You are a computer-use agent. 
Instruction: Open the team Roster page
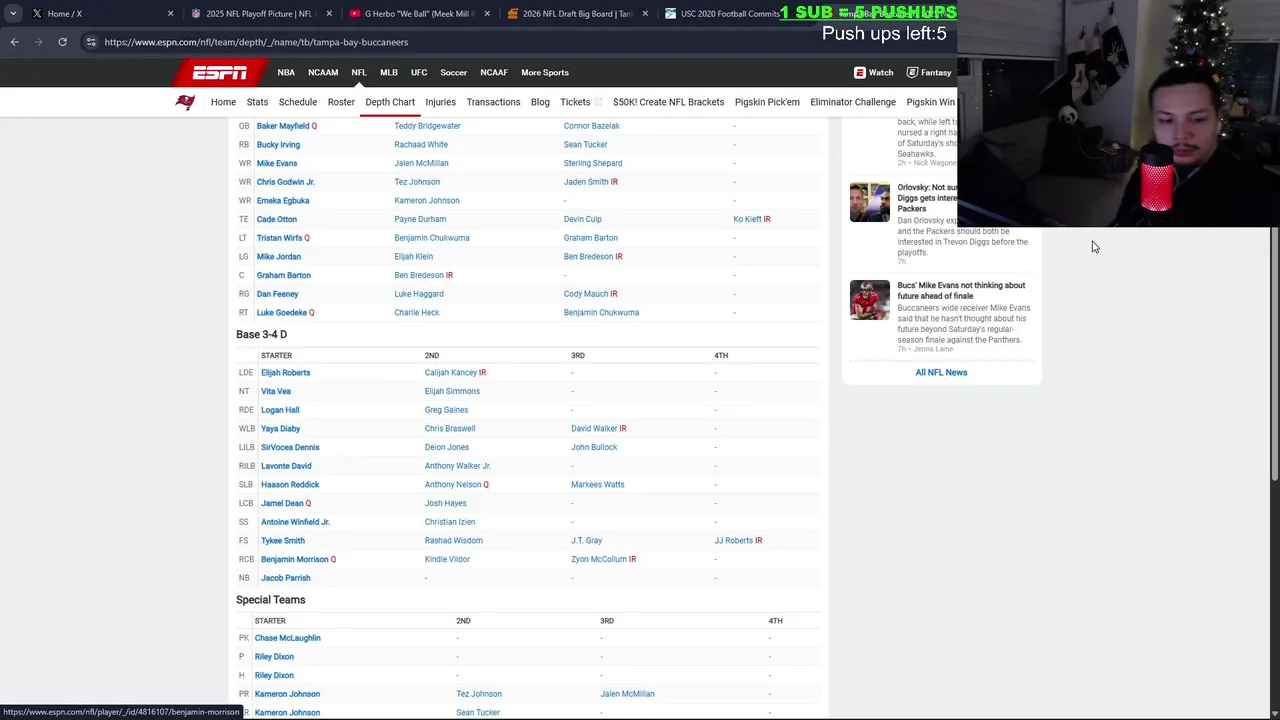click(341, 102)
